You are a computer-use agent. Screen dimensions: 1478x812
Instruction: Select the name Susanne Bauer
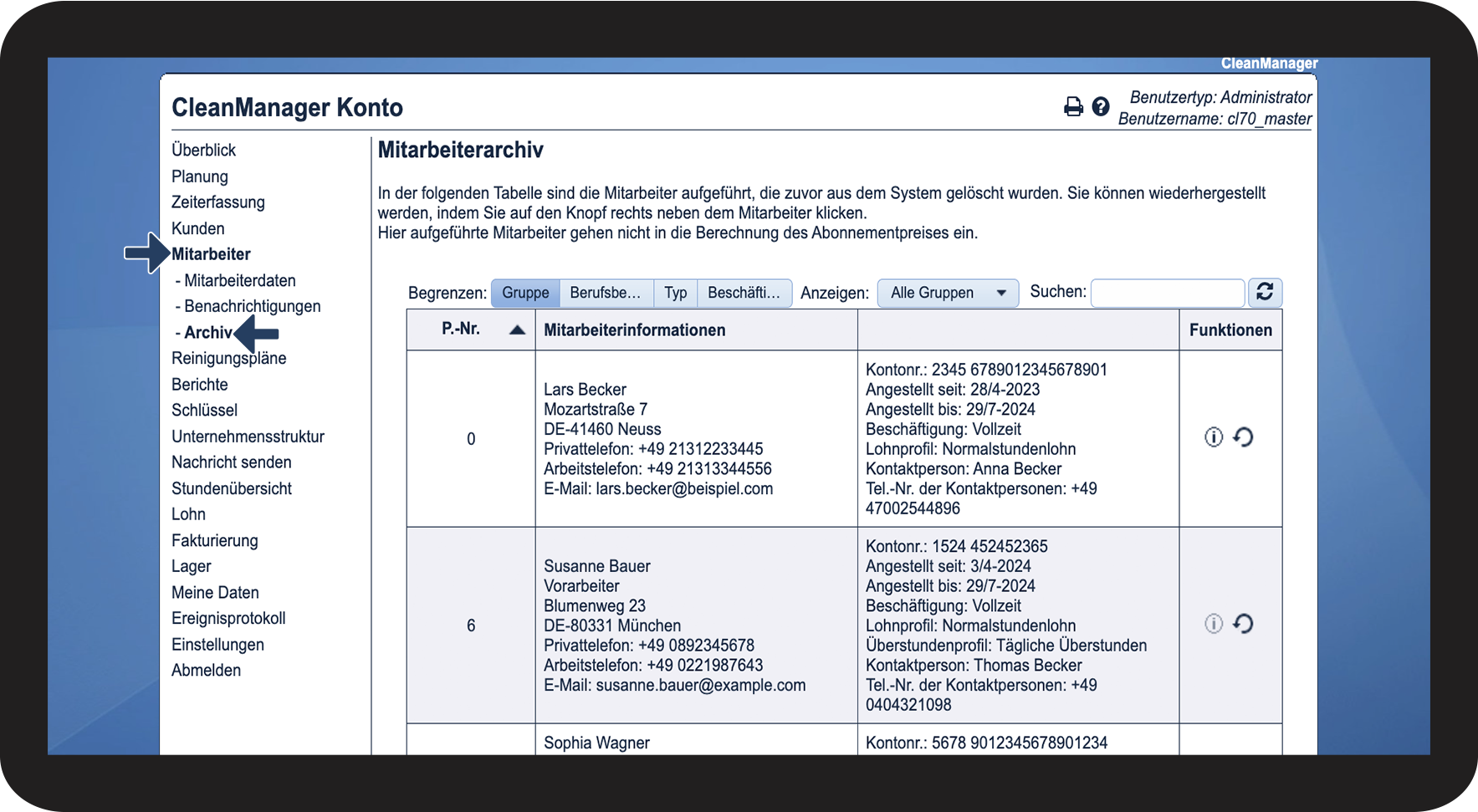[597, 566]
